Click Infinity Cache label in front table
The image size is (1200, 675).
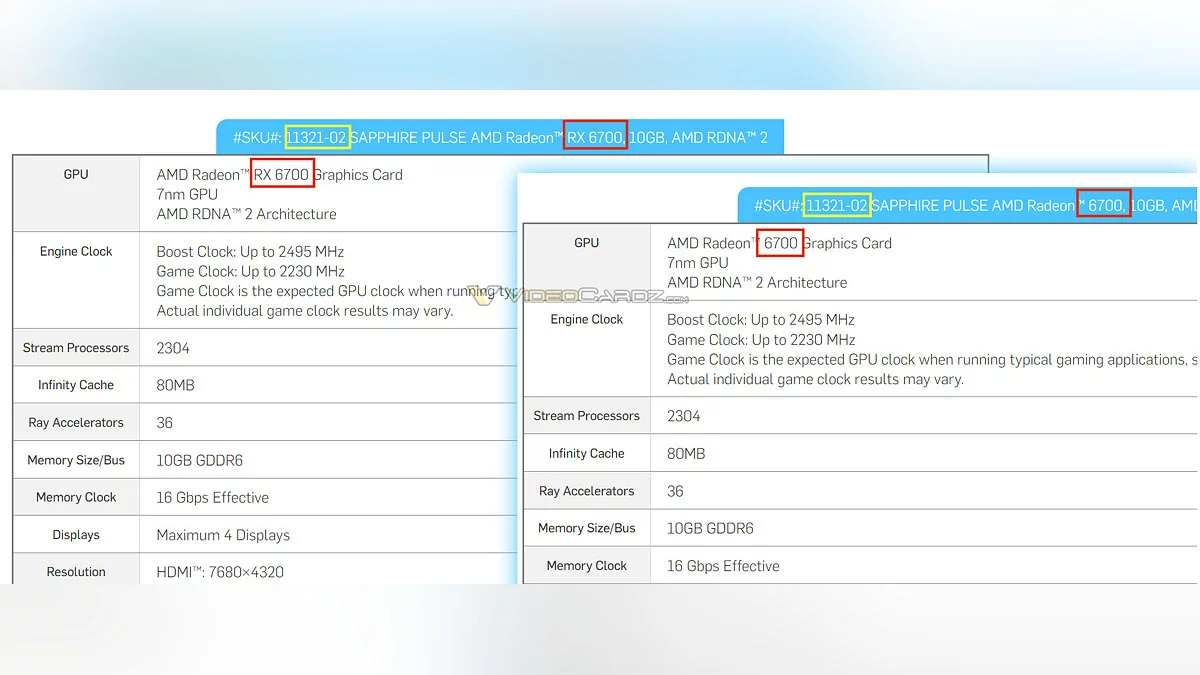tap(587, 453)
